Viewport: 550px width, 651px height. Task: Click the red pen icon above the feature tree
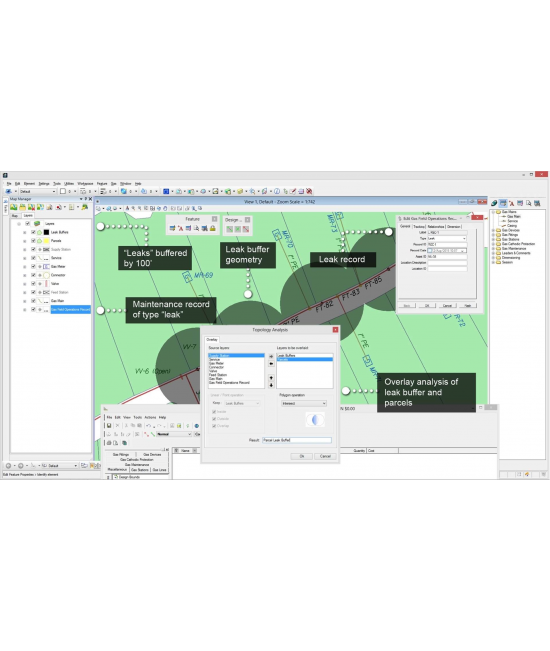[x=511, y=203]
